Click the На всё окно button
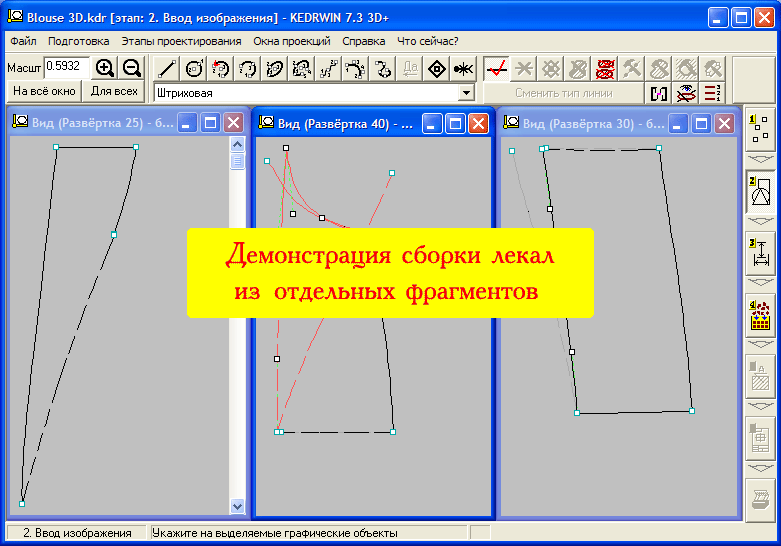 pyautogui.click(x=43, y=91)
